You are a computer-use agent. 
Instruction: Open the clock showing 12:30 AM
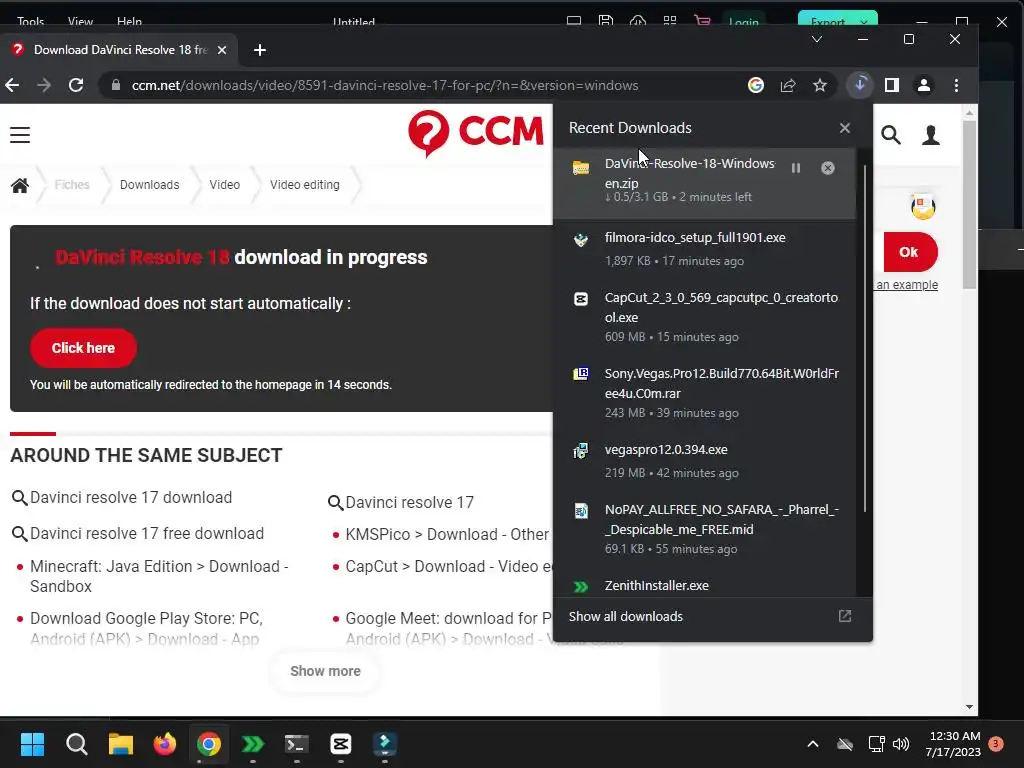click(953, 744)
